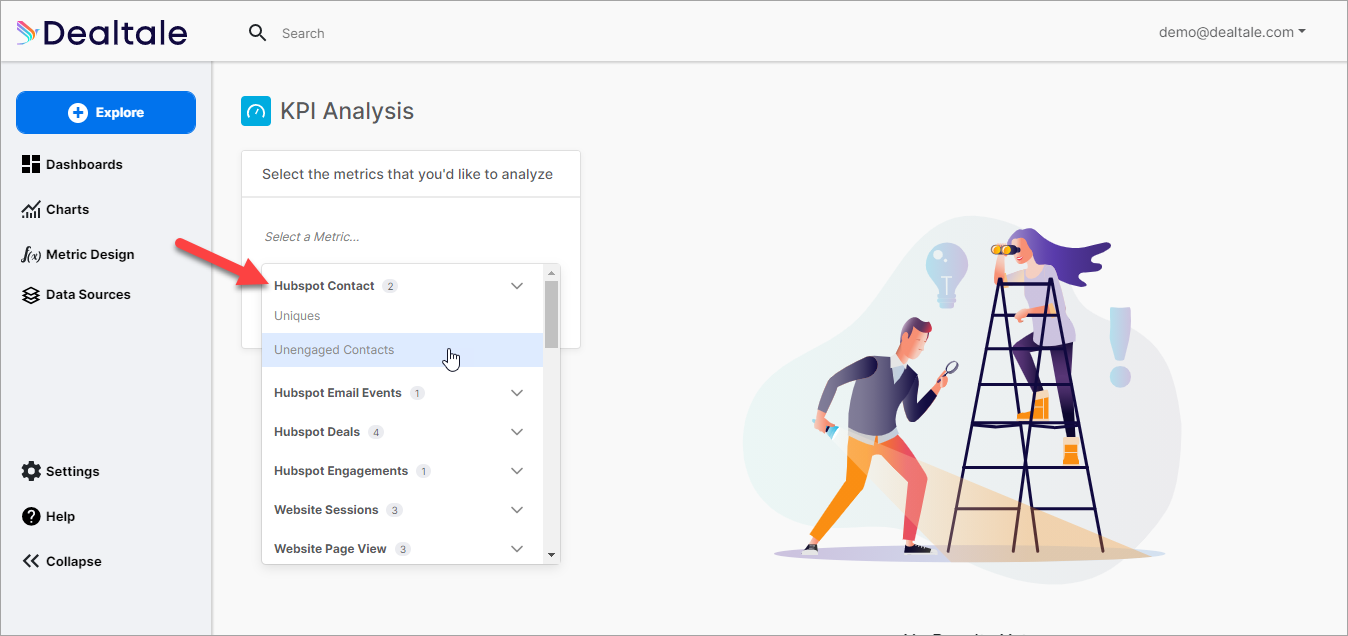Screen dimensions: 1348x636
Task: Click the plus icon in Explore button
Action: (x=78, y=113)
